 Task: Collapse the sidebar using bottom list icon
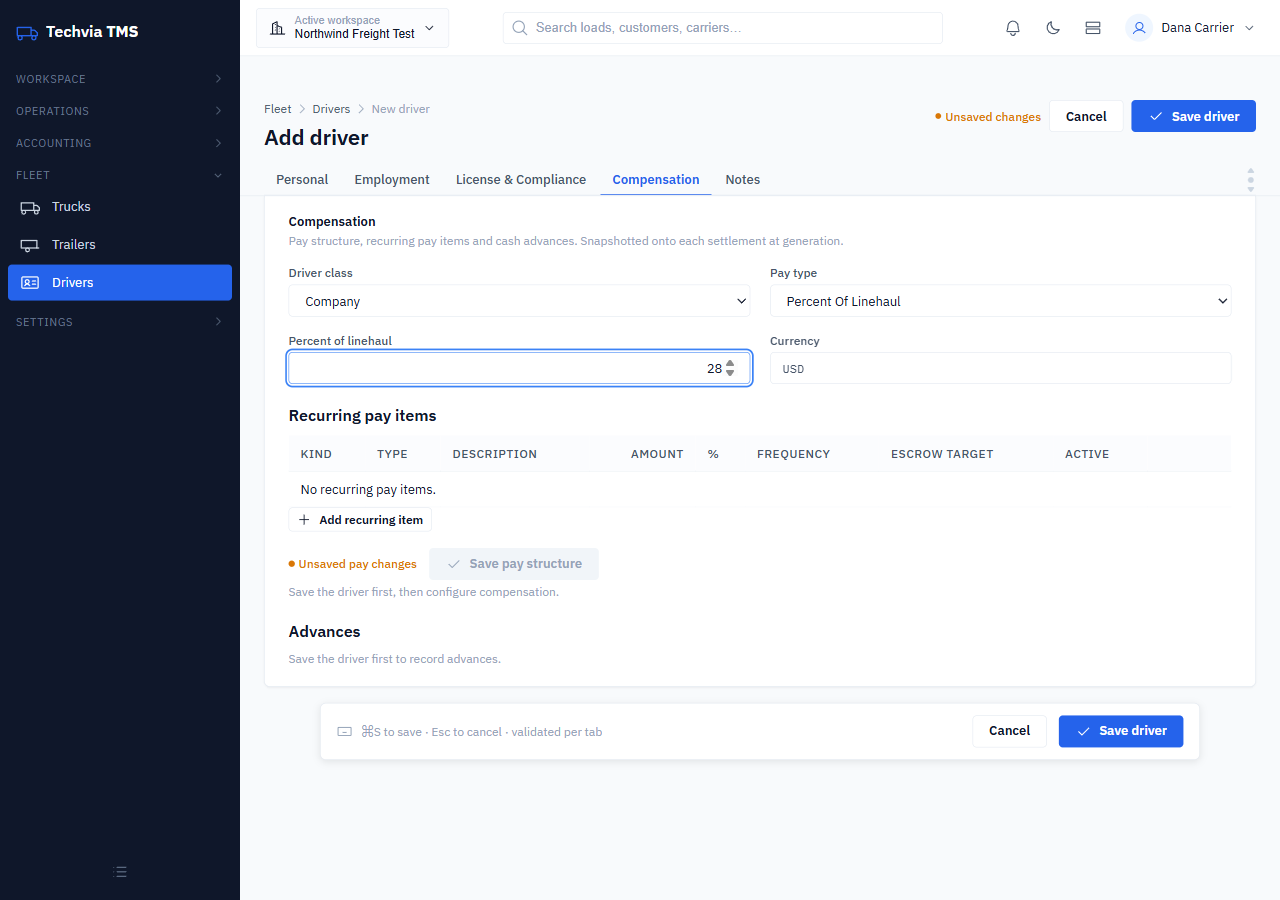coord(120,872)
